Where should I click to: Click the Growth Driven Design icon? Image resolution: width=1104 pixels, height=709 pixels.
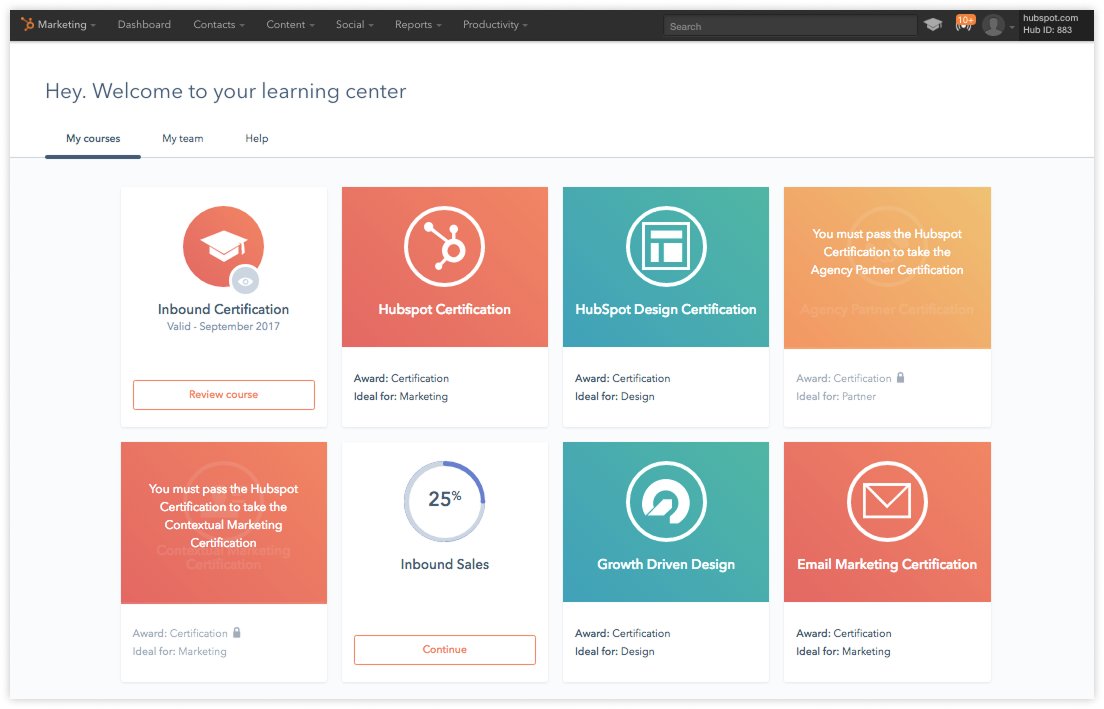coord(666,502)
